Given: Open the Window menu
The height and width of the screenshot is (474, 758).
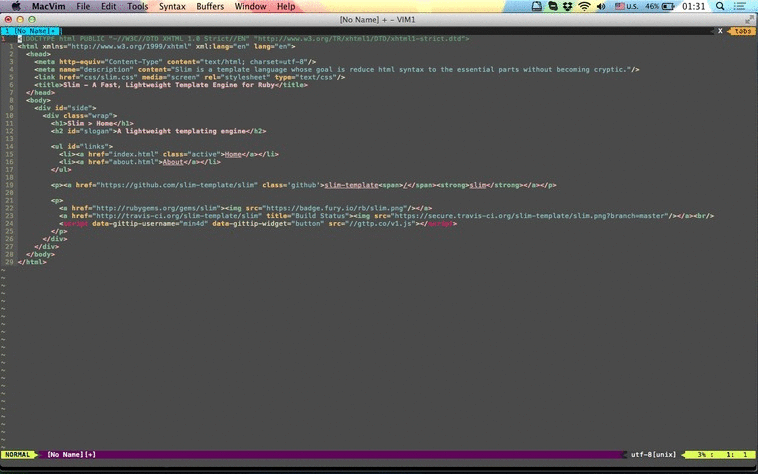Looking at the screenshot, I should [250, 6].
